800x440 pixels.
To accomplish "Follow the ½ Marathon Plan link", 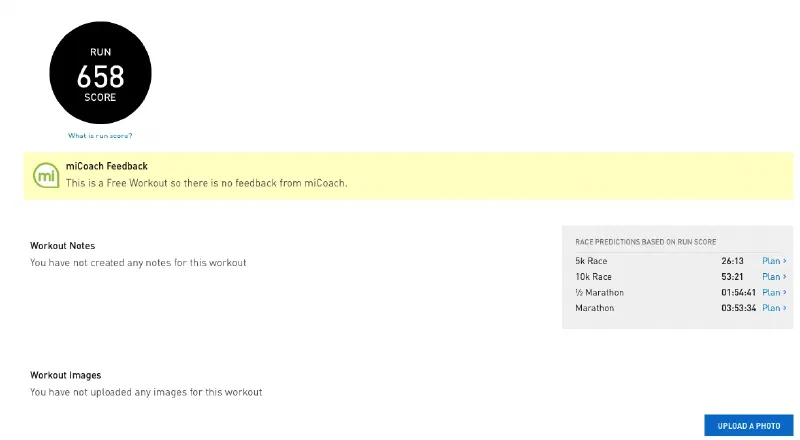I will pos(773,293).
